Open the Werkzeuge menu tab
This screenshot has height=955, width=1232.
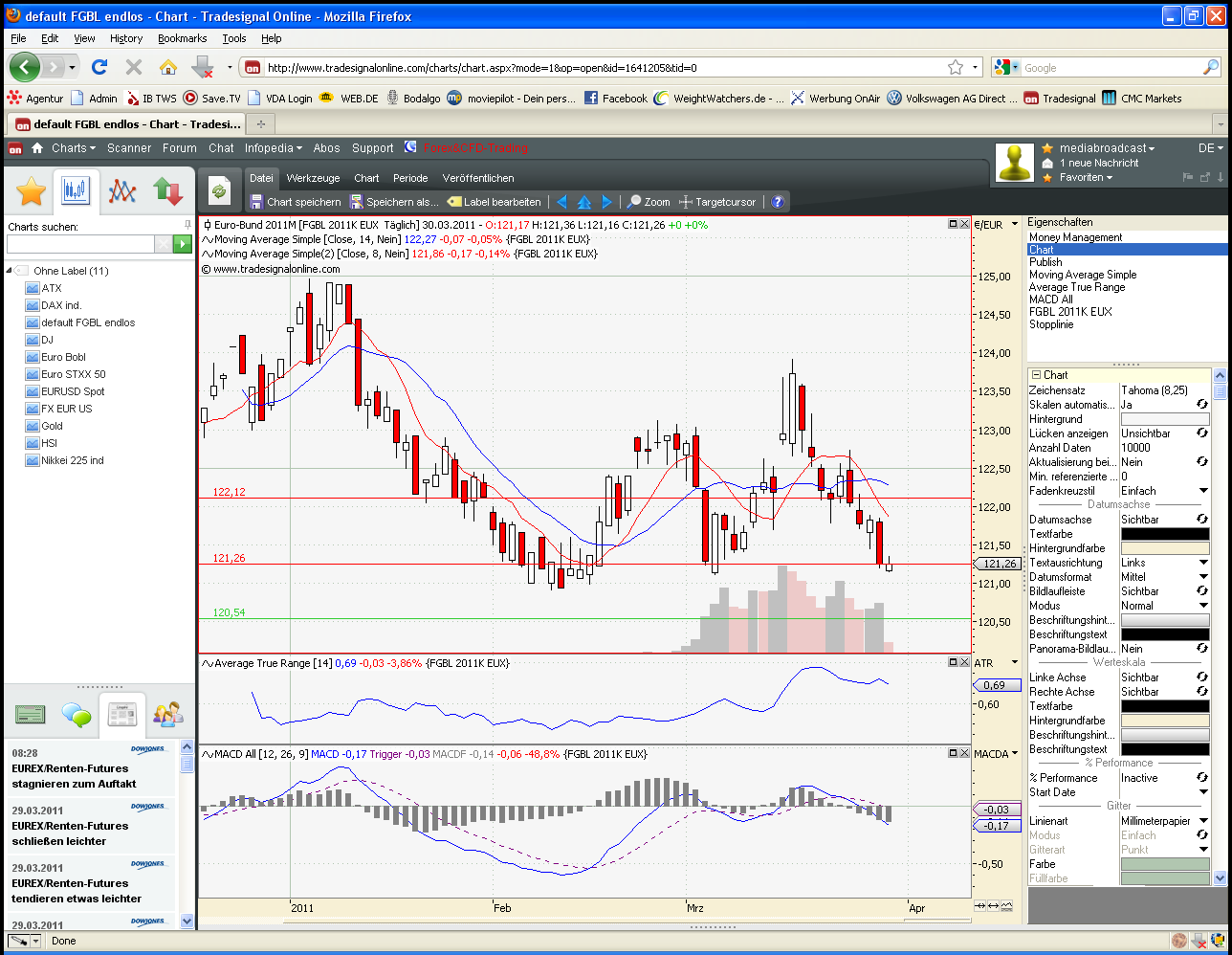coord(313,178)
